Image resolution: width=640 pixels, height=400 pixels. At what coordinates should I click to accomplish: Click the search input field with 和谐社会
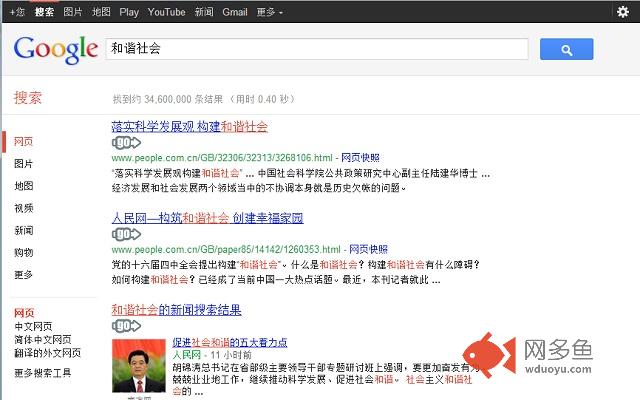[x=317, y=49]
